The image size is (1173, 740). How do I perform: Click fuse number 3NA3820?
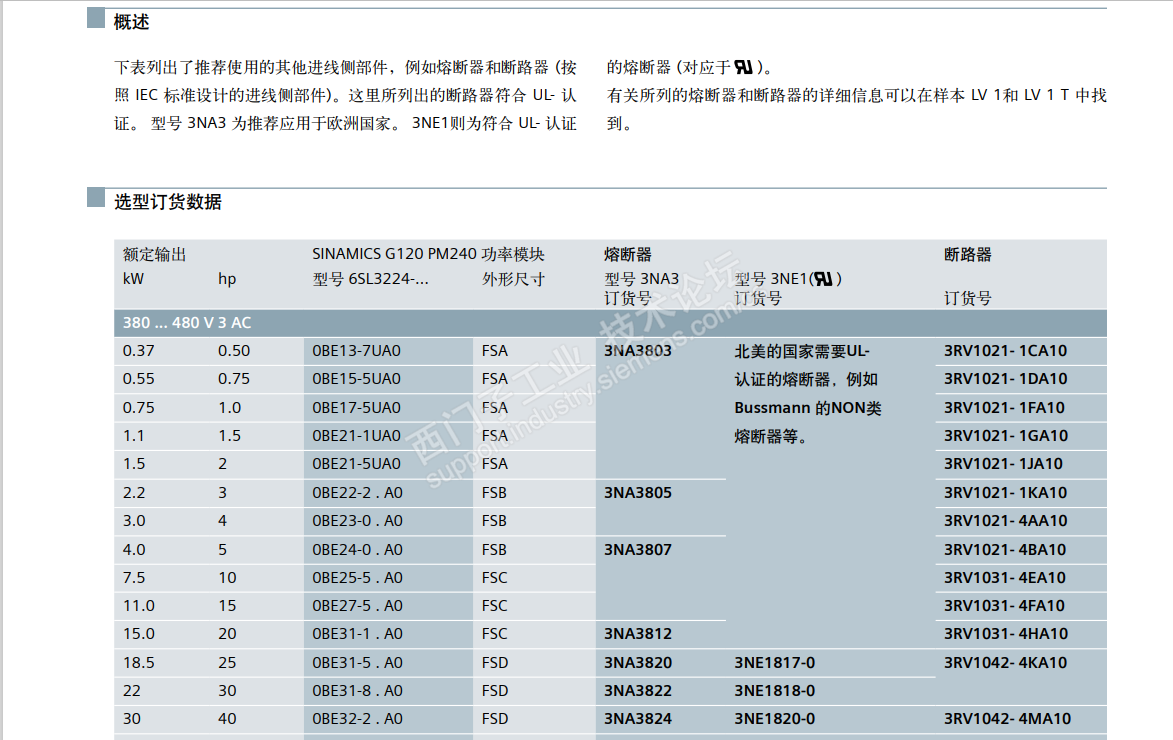pos(637,663)
